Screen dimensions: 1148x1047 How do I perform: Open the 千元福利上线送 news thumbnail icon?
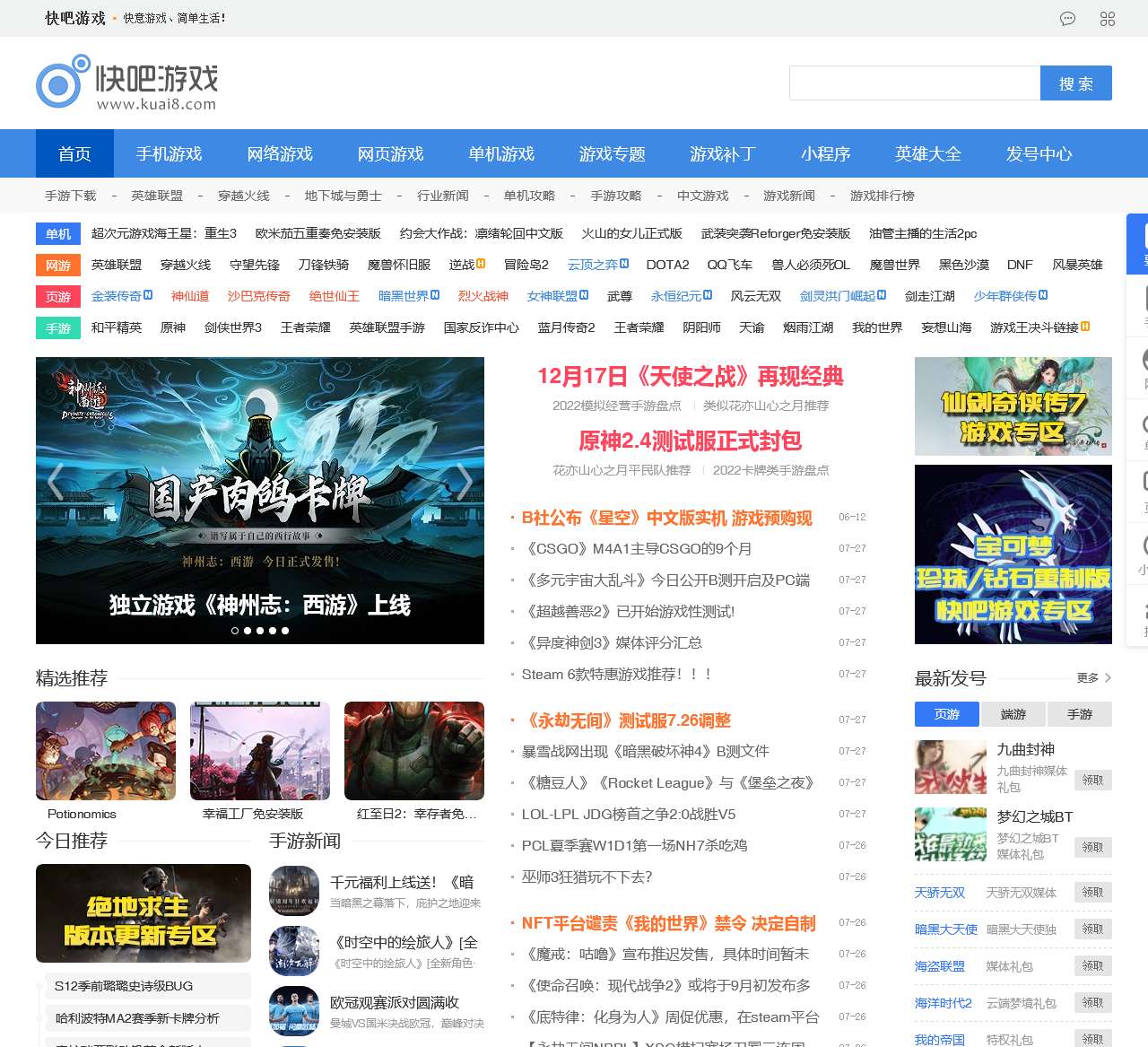pos(294,891)
